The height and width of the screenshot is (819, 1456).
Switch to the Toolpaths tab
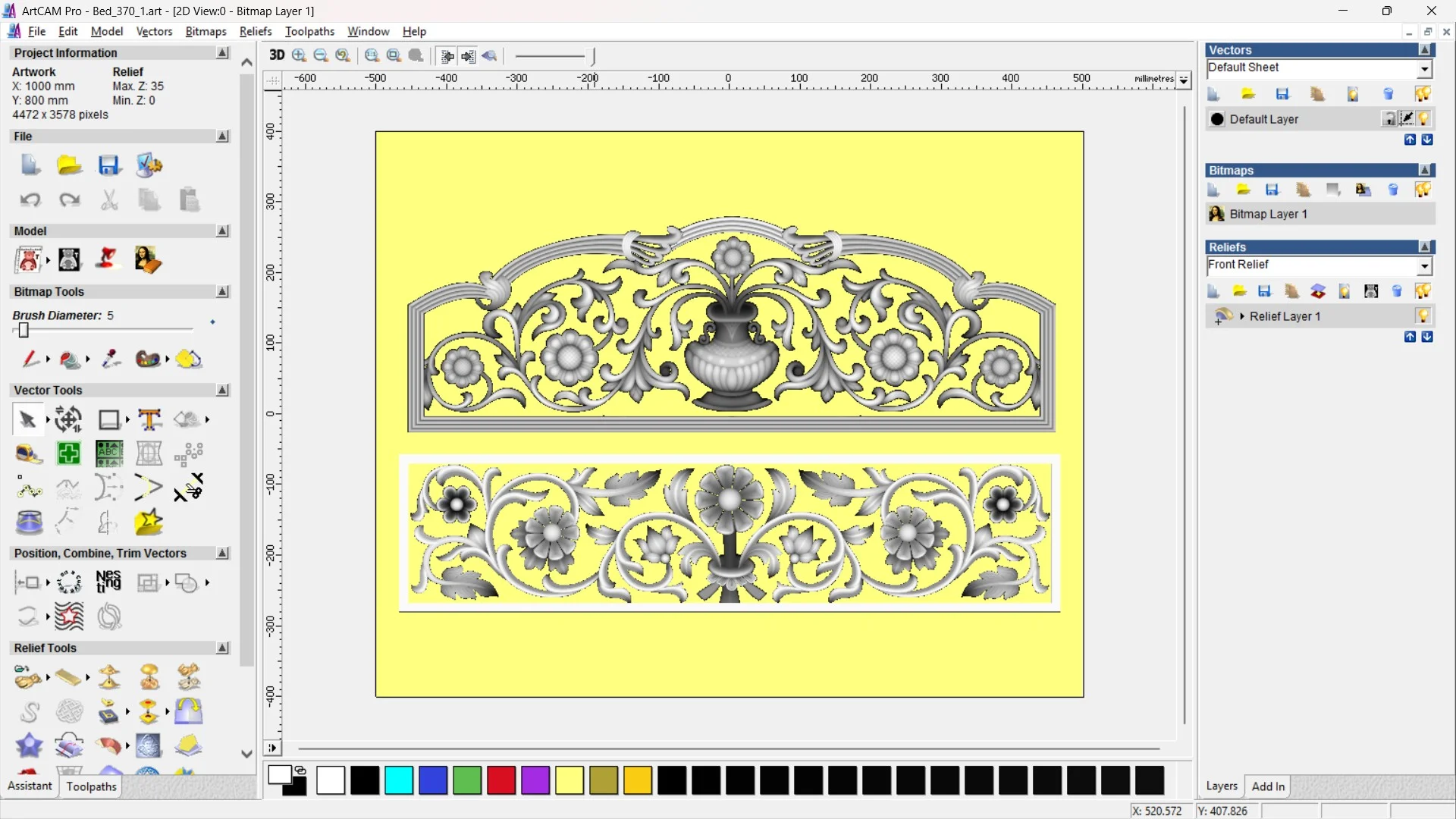[91, 786]
